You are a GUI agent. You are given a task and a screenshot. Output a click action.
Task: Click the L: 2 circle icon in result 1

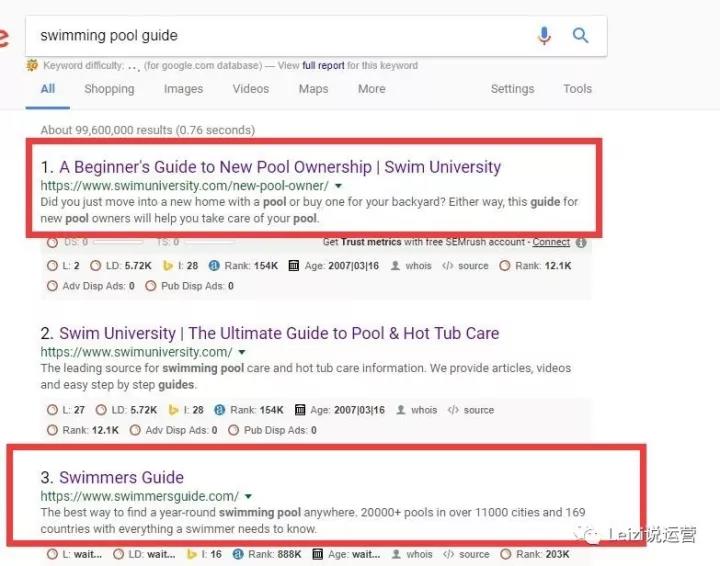click(52, 266)
